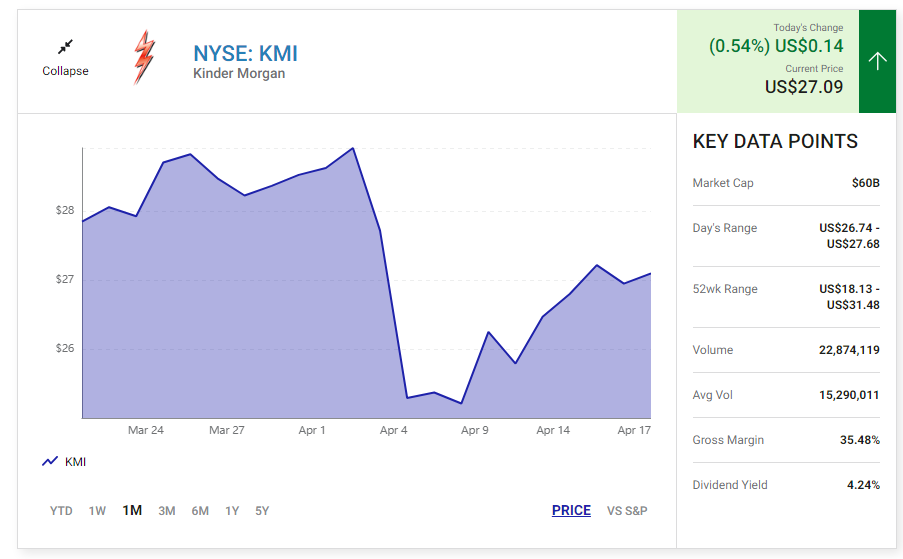Click the $26 y-axis label
903x559 pixels.
click(65, 348)
